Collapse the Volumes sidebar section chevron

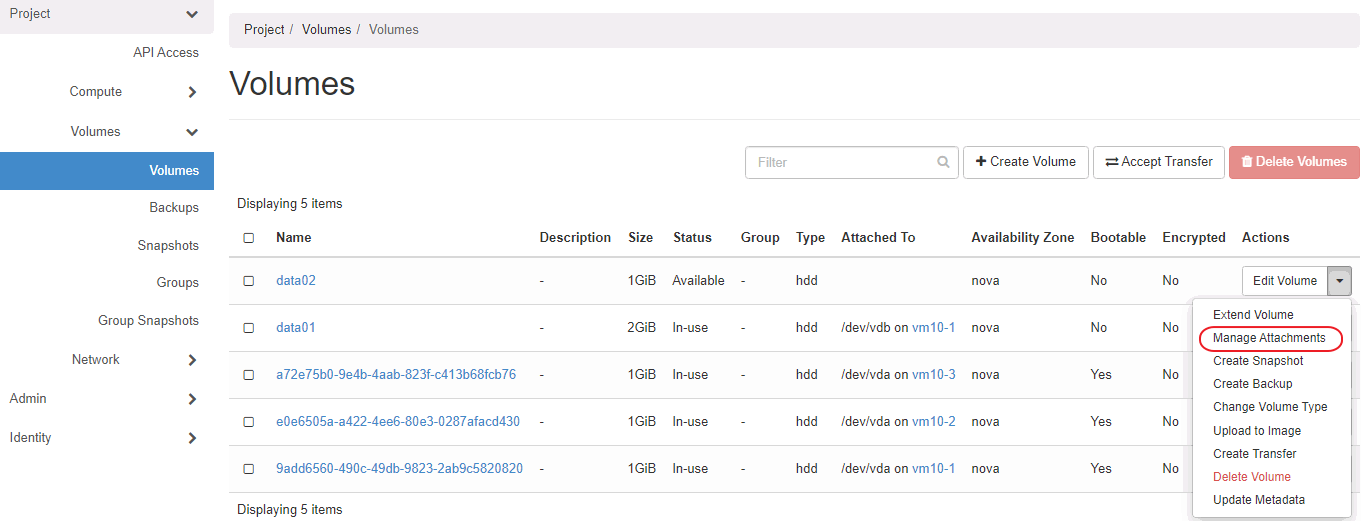tap(192, 132)
